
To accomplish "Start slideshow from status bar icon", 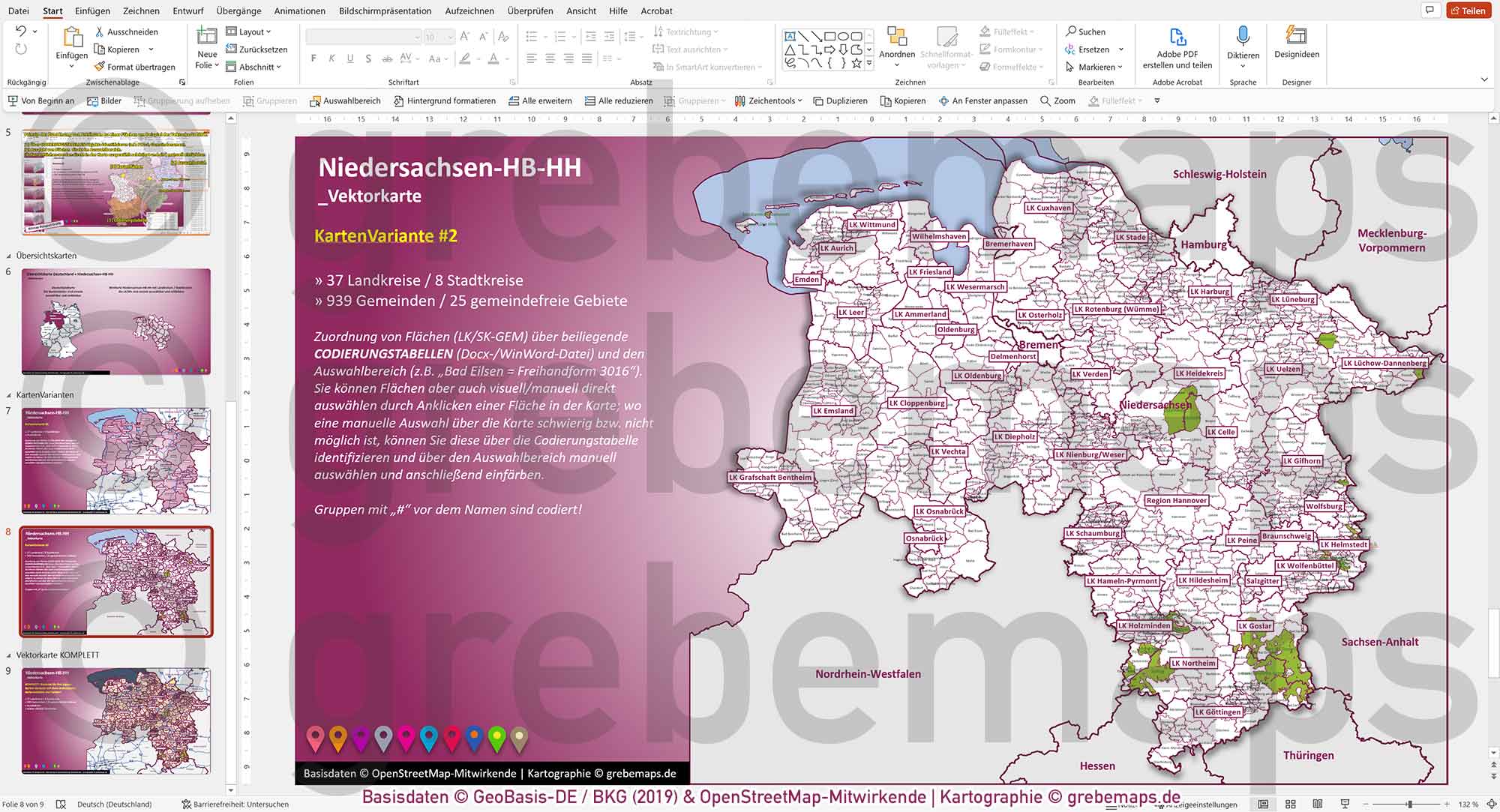I will (x=1344, y=804).
